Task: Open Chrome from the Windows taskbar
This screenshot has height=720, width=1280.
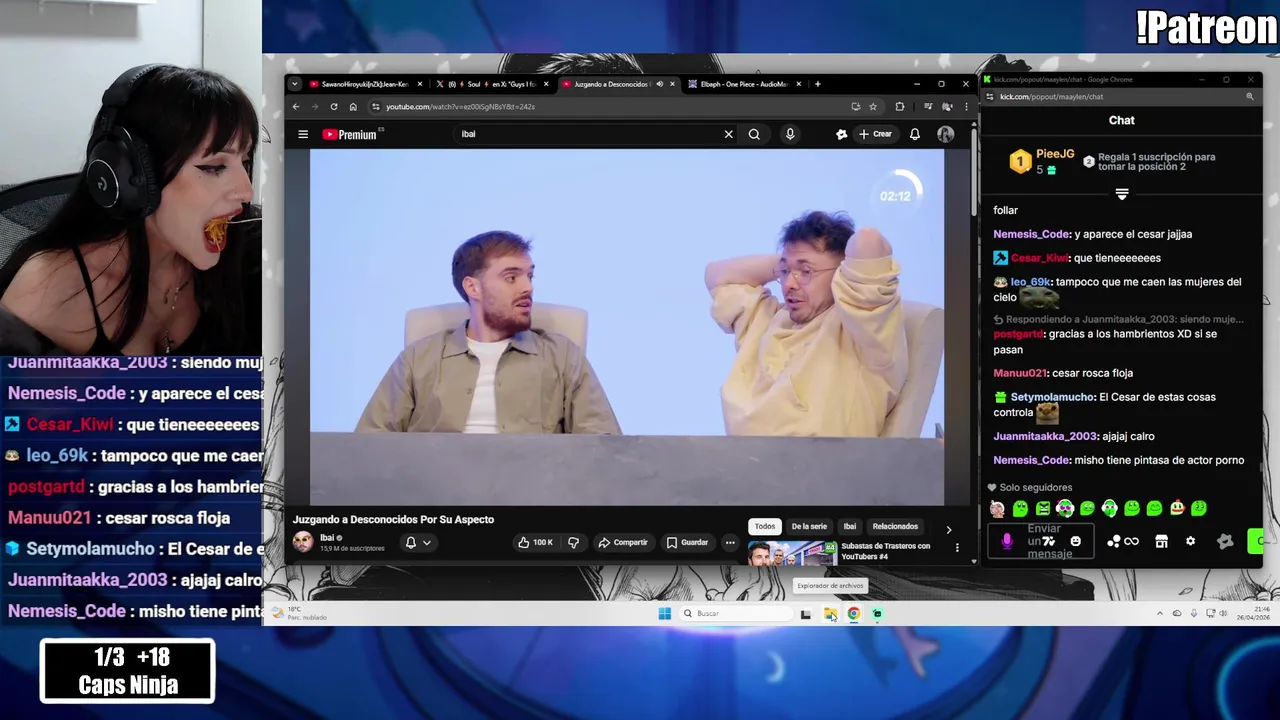Action: coord(854,613)
